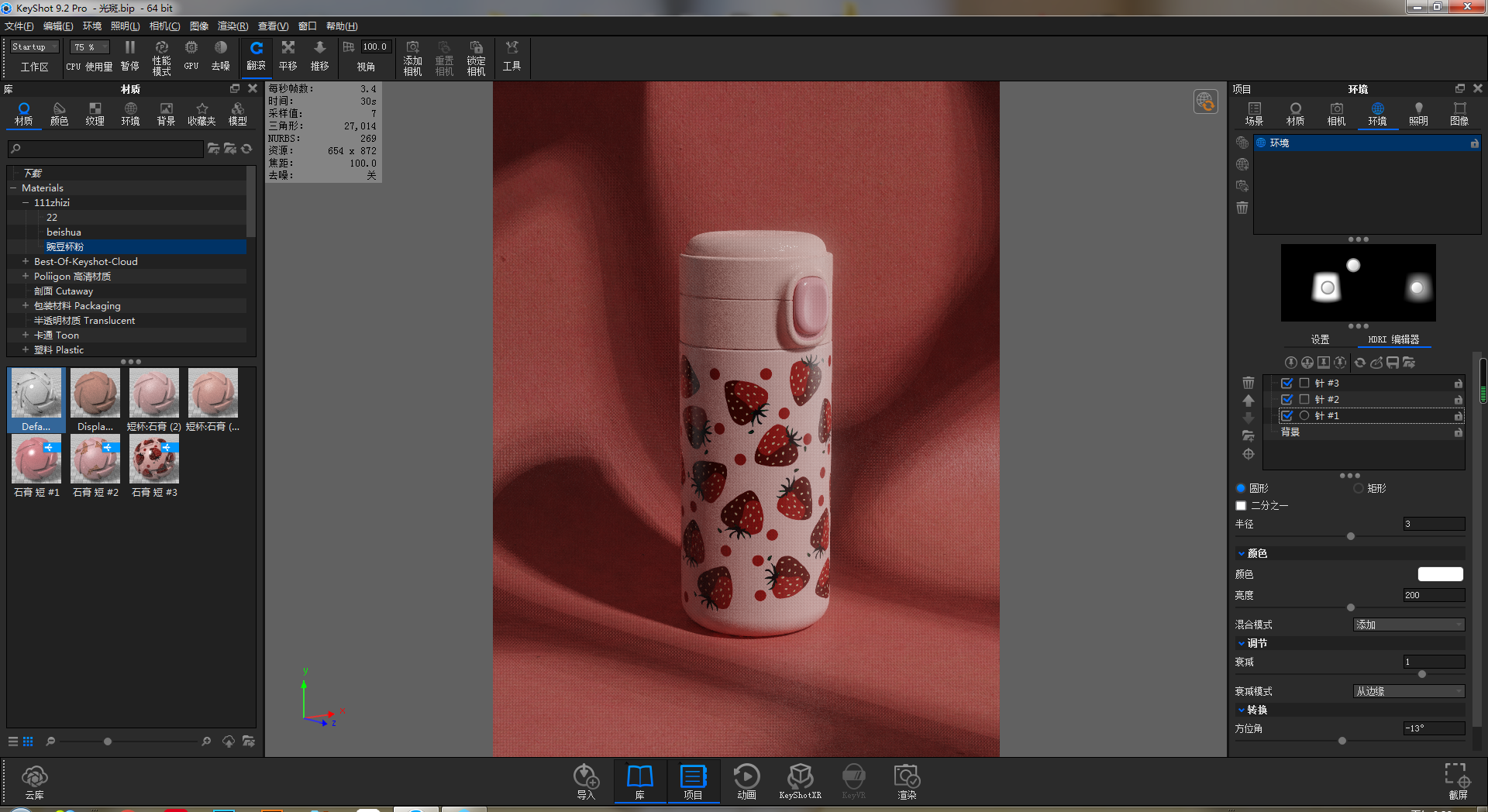The height and width of the screenshot is (812, 1488).
Task: Click the 设置 tab next to HDRI 编辑器
Action: click(x=1320, y=339)
